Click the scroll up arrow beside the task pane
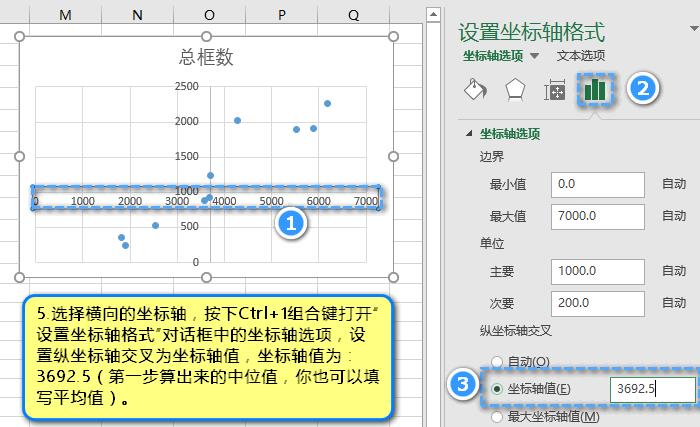 pos(433,15)
